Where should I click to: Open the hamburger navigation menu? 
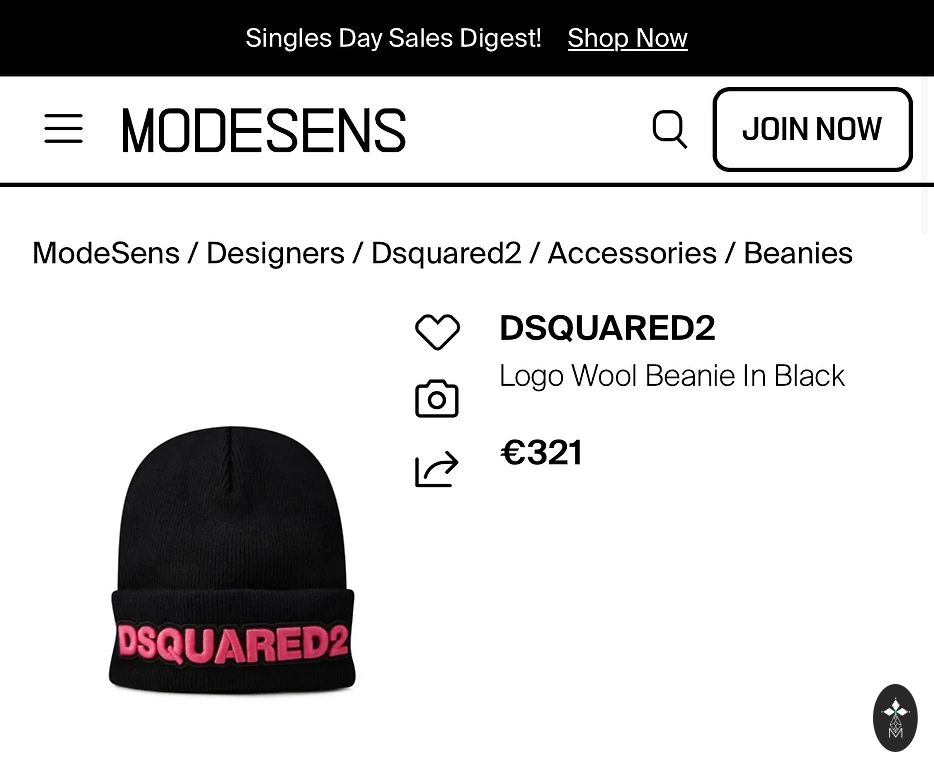[63, 129]
